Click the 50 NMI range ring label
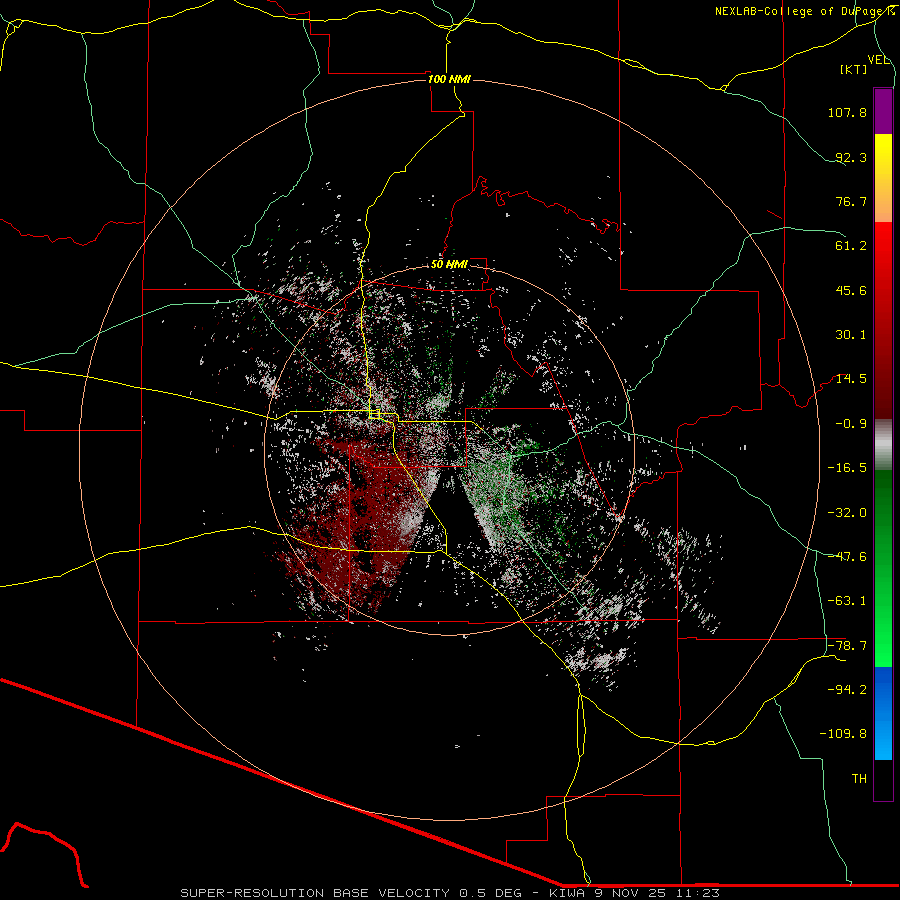900x900 pixels. pyautogui.click(x=449, y=265)
